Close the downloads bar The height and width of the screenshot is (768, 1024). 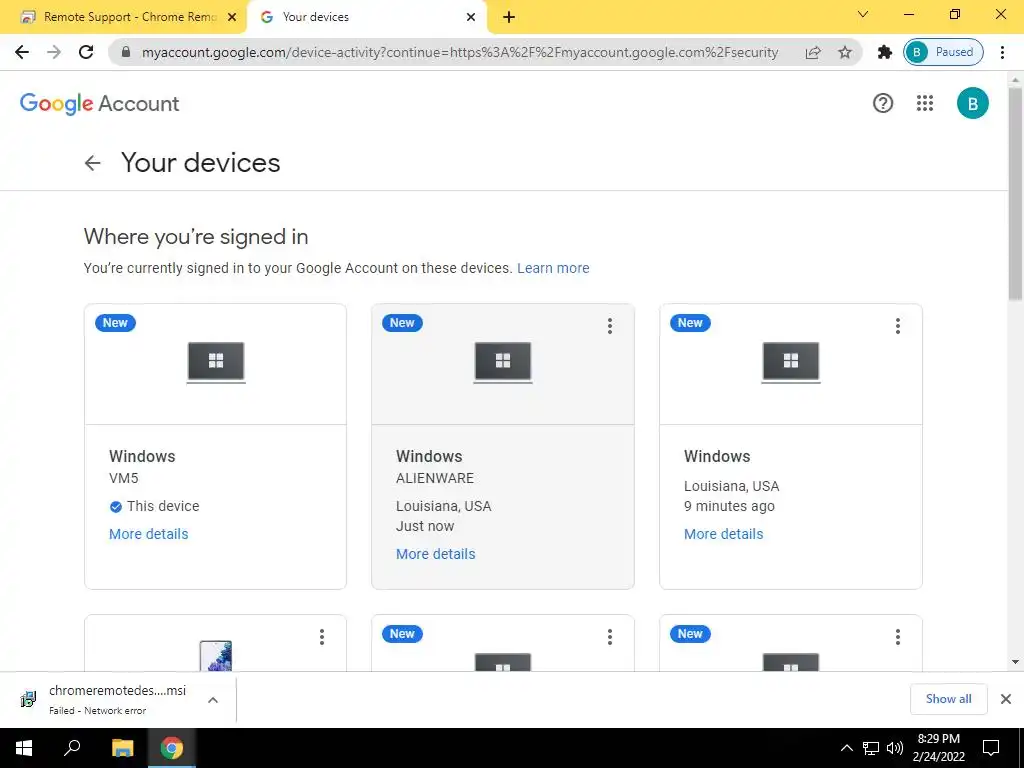click(x=1006, y=699)
